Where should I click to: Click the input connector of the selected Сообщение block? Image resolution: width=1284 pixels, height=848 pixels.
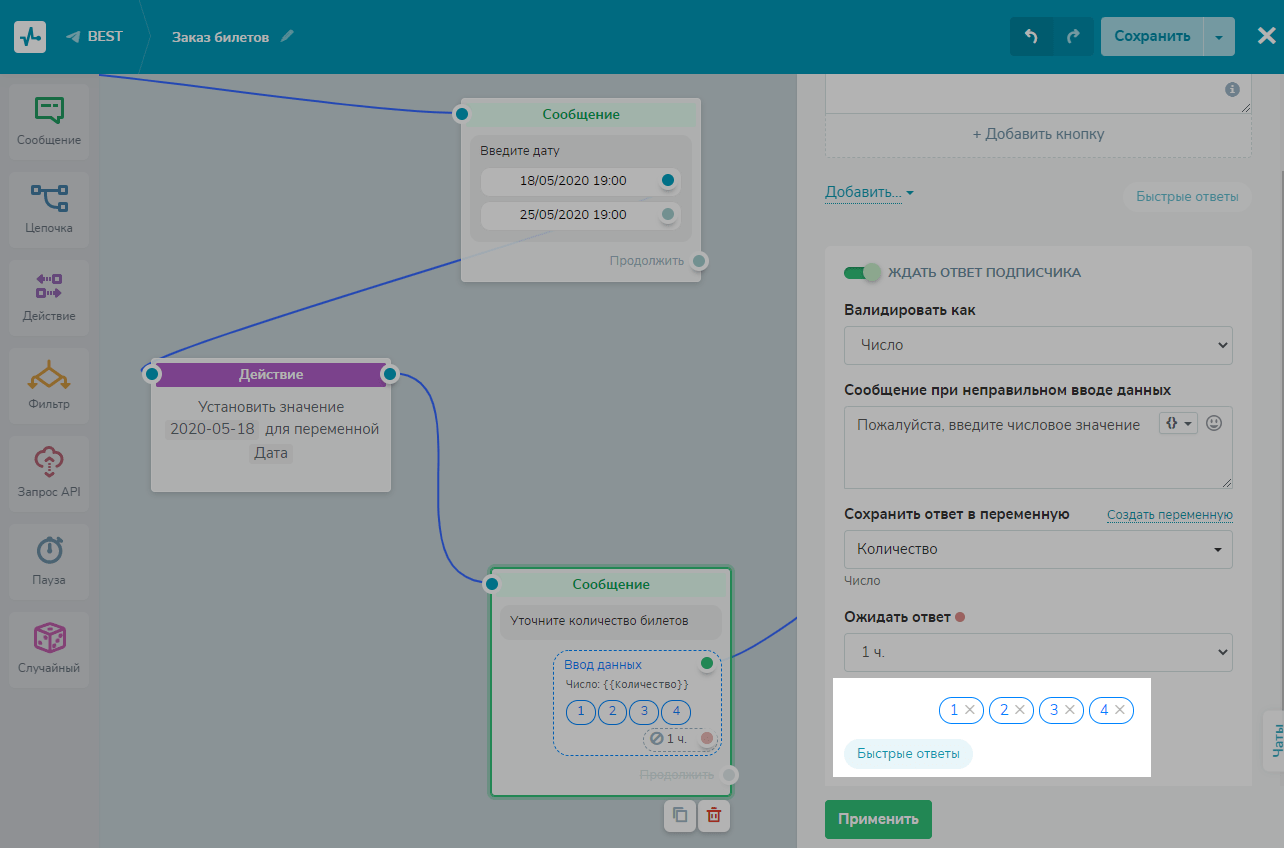pos(491,584)
